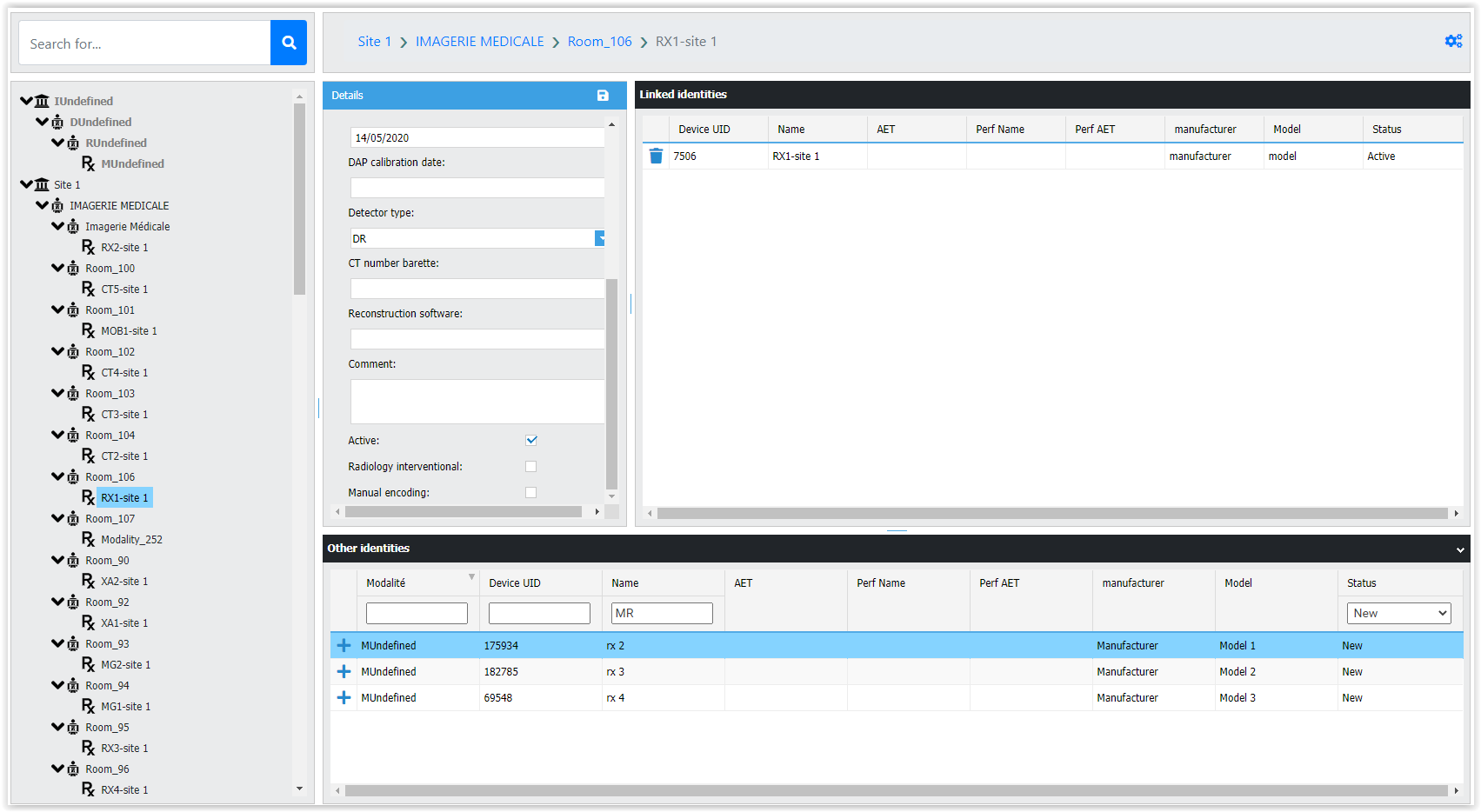The height and width of the screenshot is (812, 1481).
Task: Go to IMAGERIE MEDICALE breadcrumb link
Action: point(479,42)
